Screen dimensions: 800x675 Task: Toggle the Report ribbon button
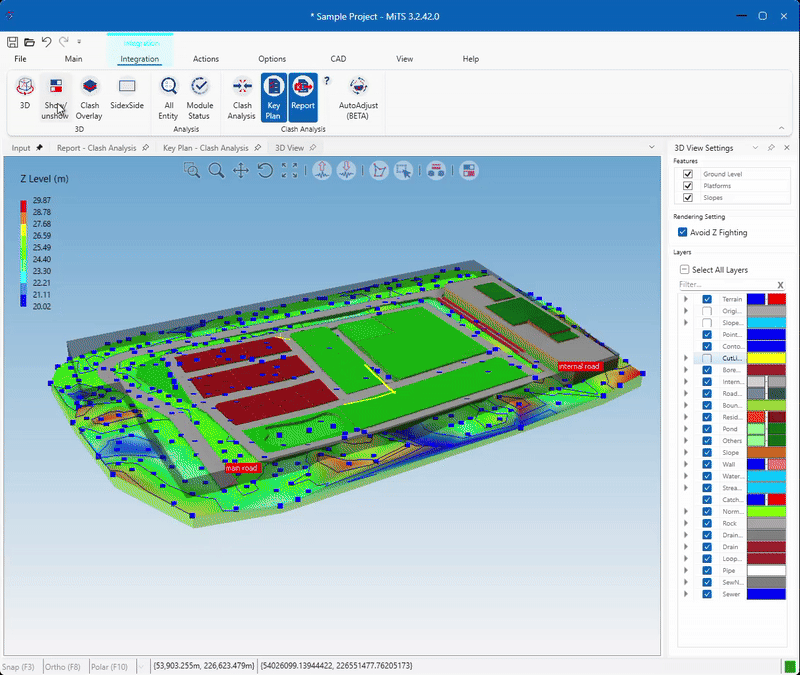point(303,97)
